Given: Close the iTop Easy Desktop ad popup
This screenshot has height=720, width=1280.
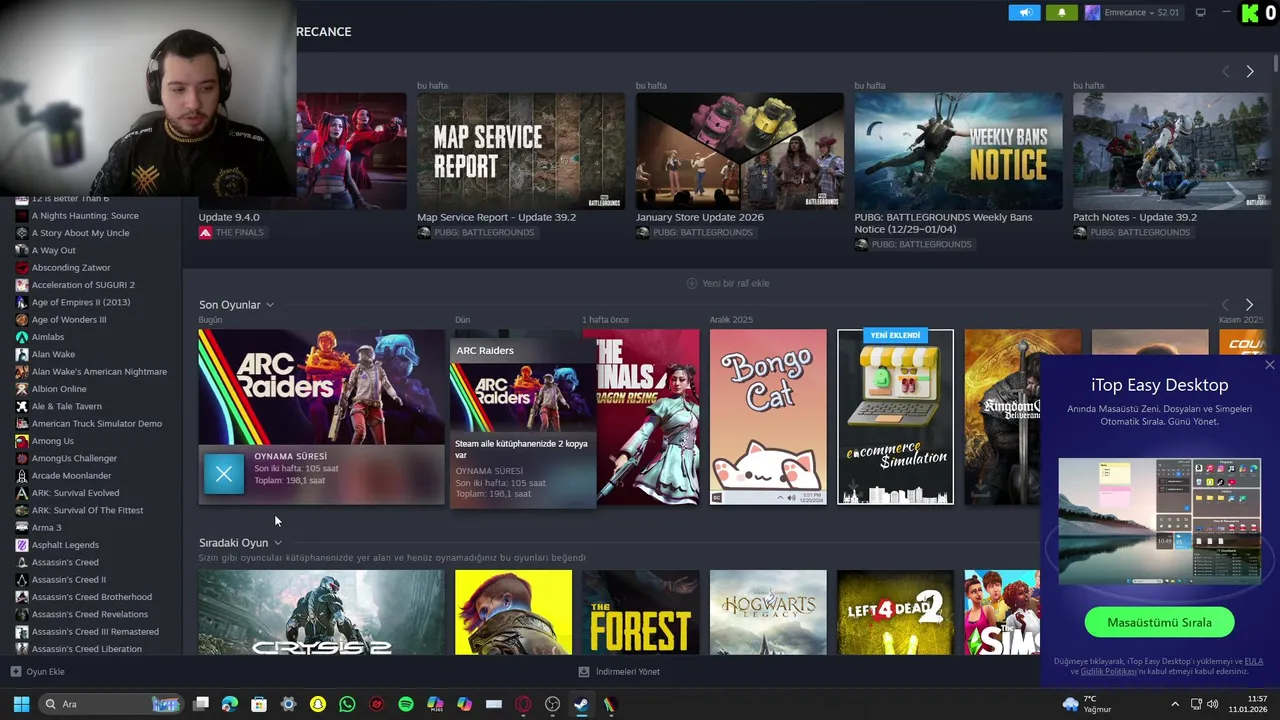Looking at the screenshot, I should pyautogui.click(x=1269, y=365).
